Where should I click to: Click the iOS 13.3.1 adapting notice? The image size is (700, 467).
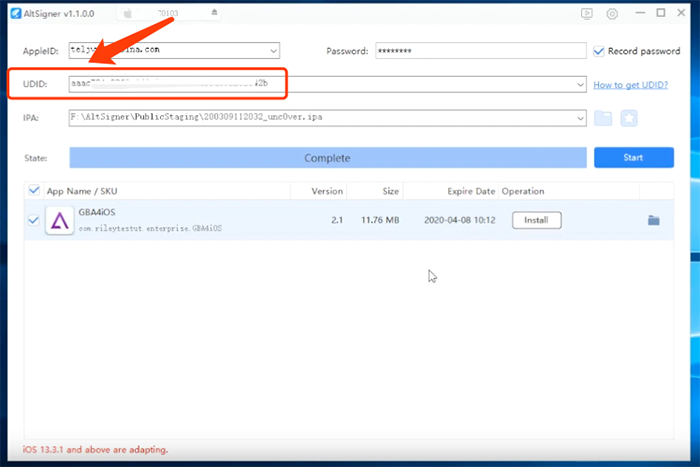click(96, 450)
